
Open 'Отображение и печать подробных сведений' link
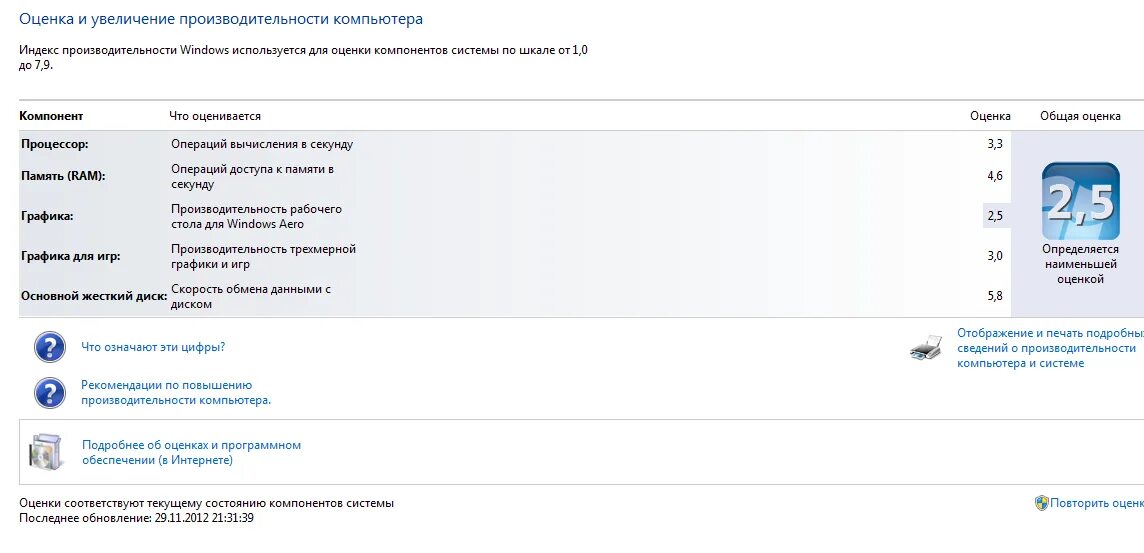pos(1048,348)
